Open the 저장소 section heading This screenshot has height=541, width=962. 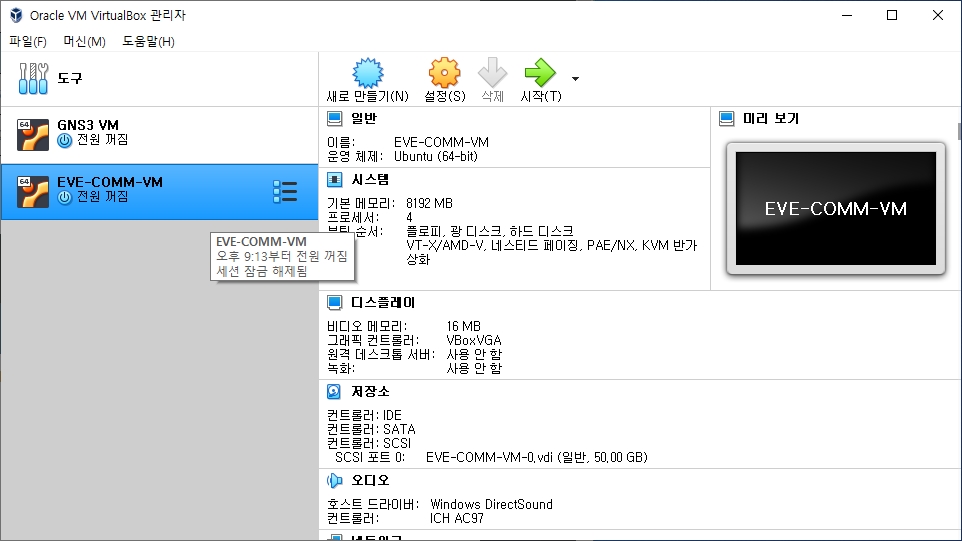coord(370,391)
